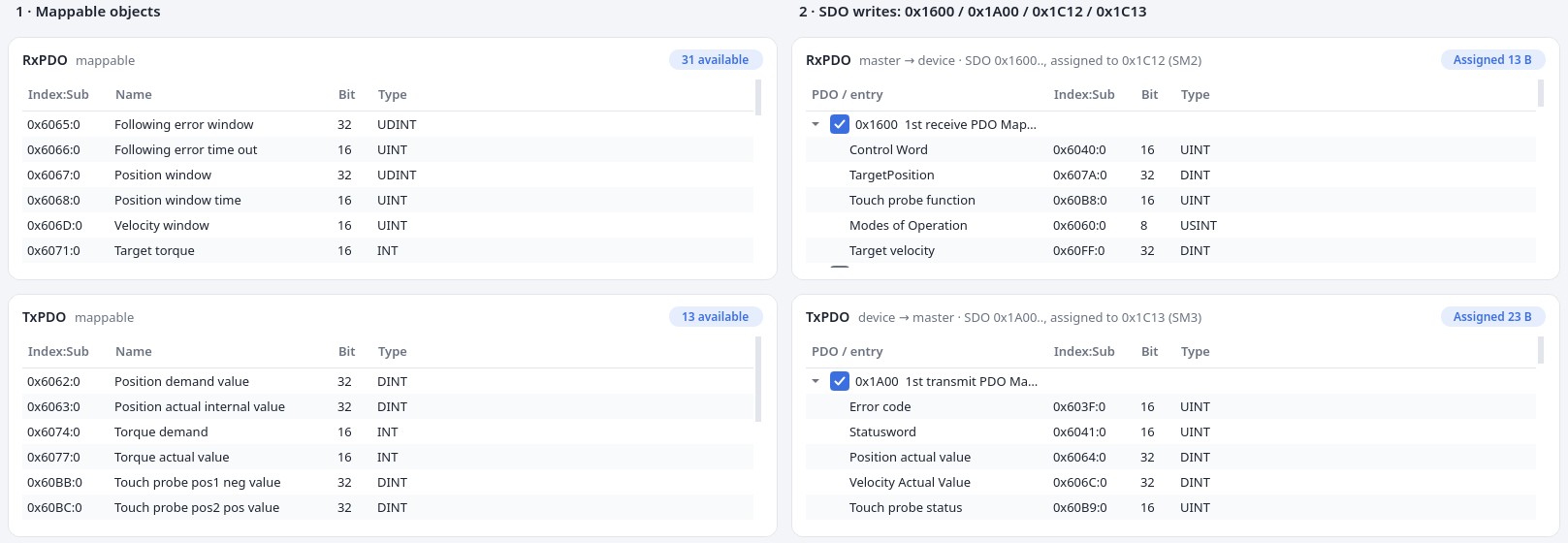Select the Torque actual value row

pos(388,457)
